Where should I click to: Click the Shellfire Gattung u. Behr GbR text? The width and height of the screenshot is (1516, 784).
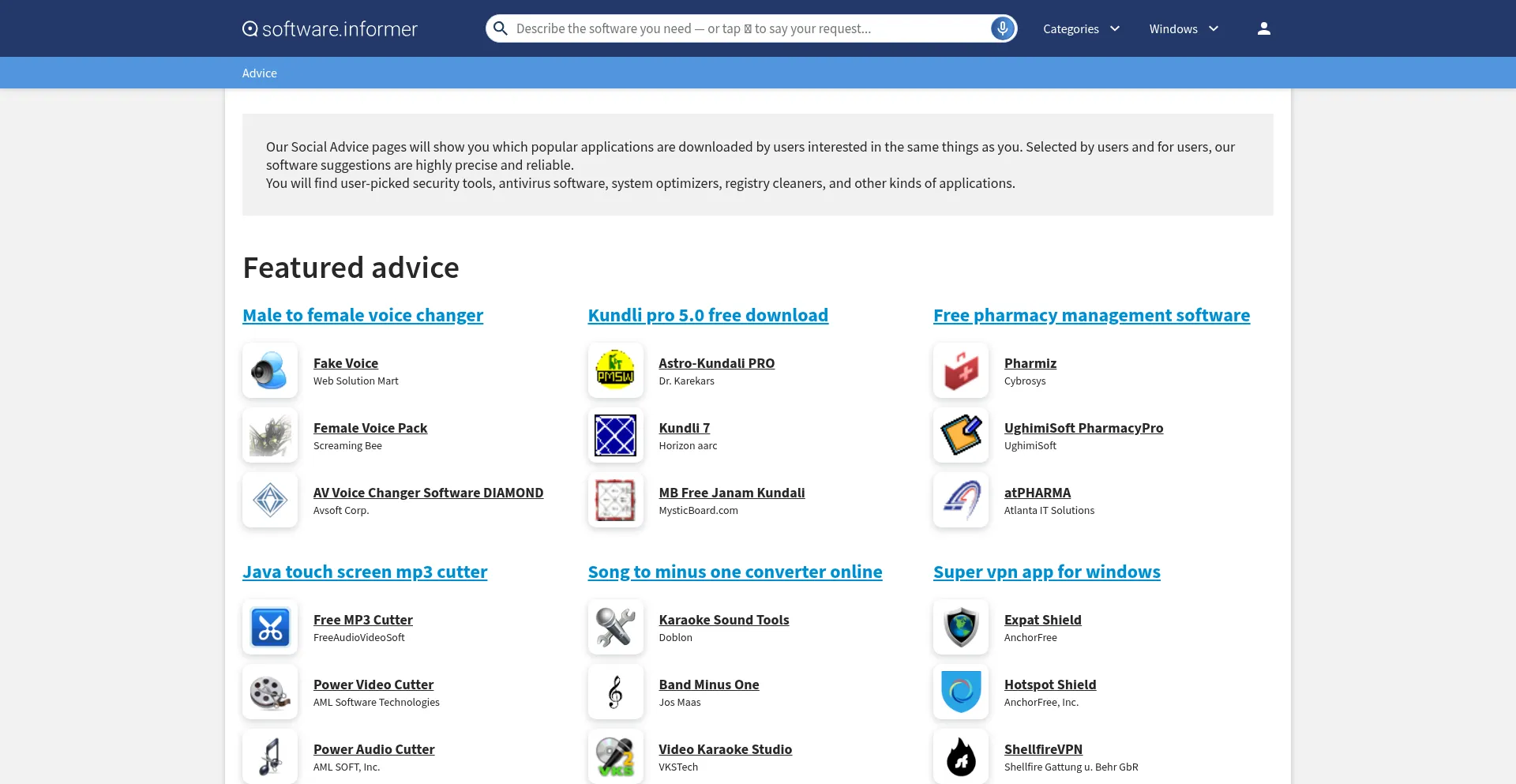[x=1071, y=767]
